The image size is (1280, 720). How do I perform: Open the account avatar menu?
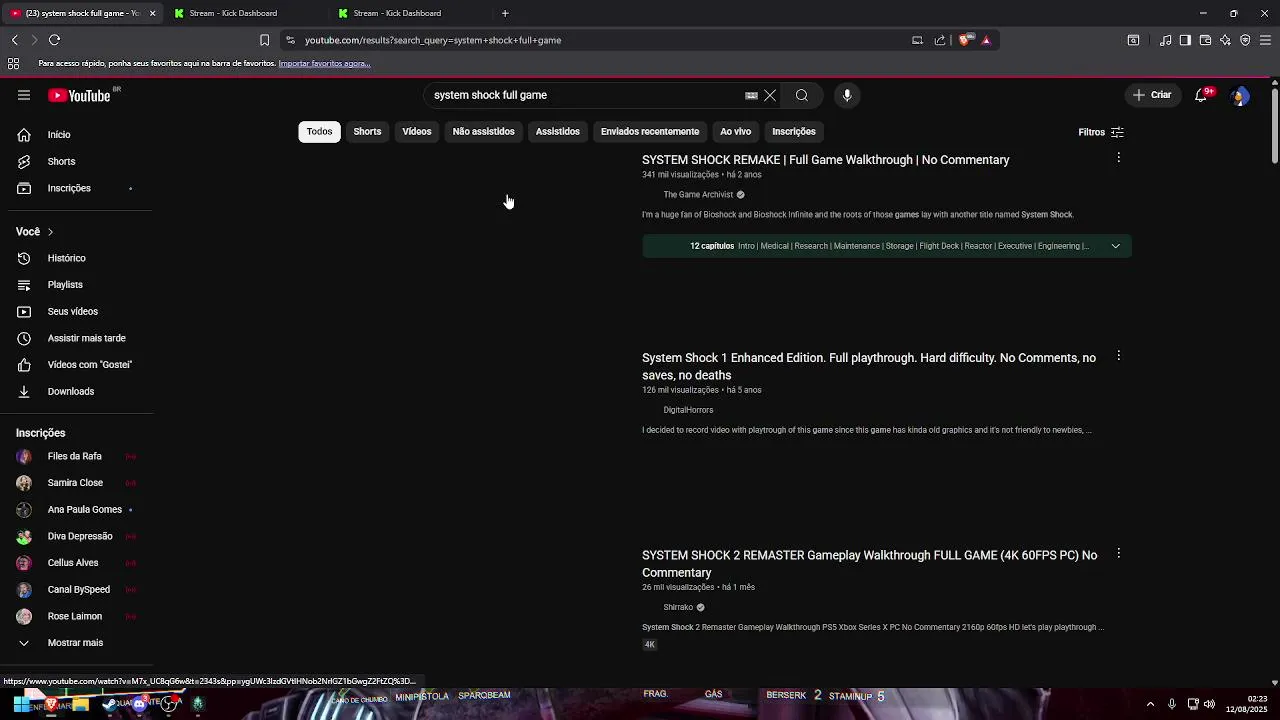pyautogui.click(x=1240, y=95)
